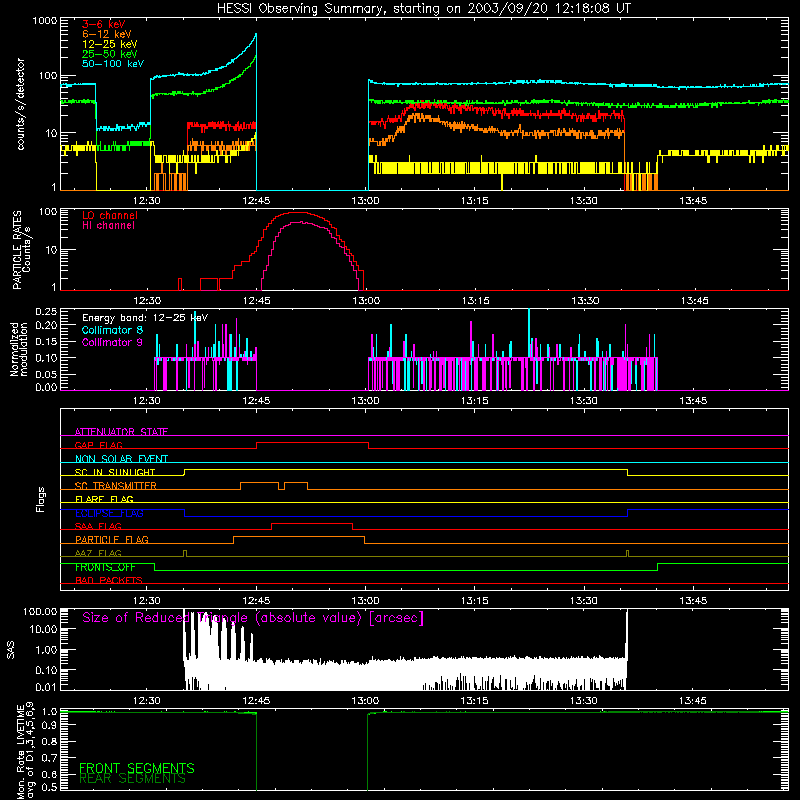Click the 'GAP FLAG' label
This screenshot has width=800, height=800.
(98, 445)
